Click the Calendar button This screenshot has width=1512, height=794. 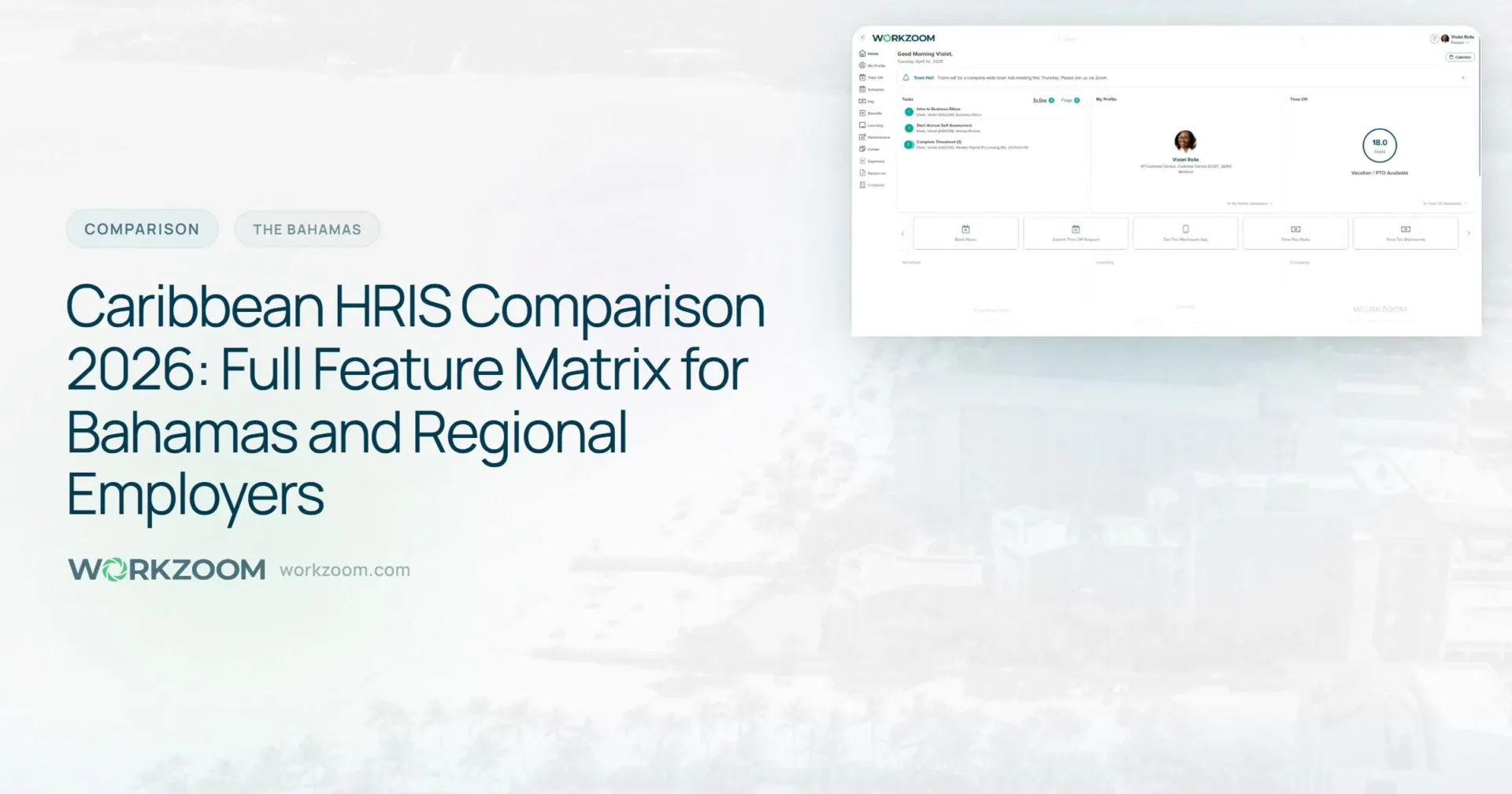coord(1460,57)
